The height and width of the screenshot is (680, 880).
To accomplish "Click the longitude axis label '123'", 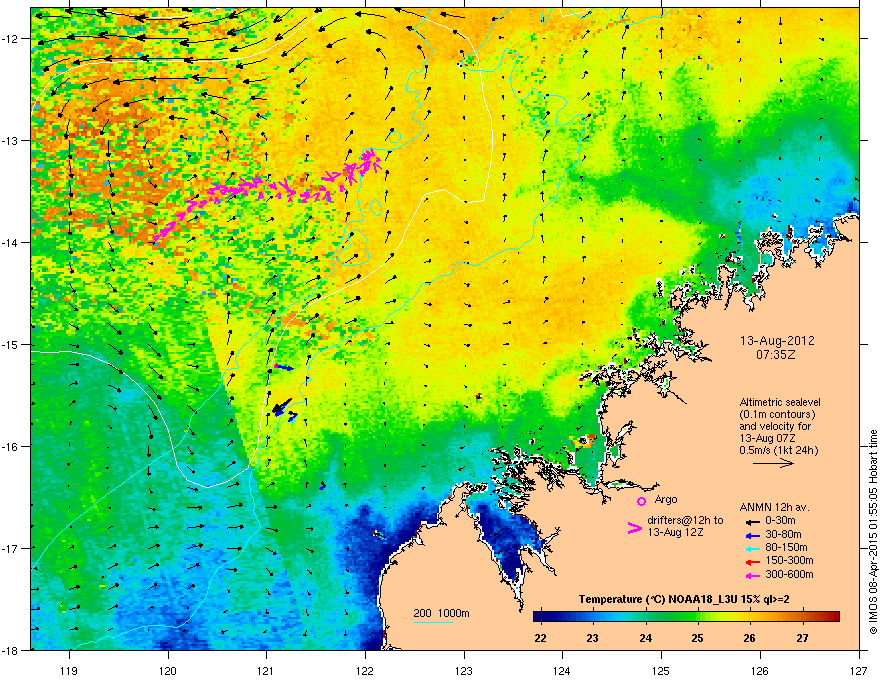I will (x=464, y=670).
